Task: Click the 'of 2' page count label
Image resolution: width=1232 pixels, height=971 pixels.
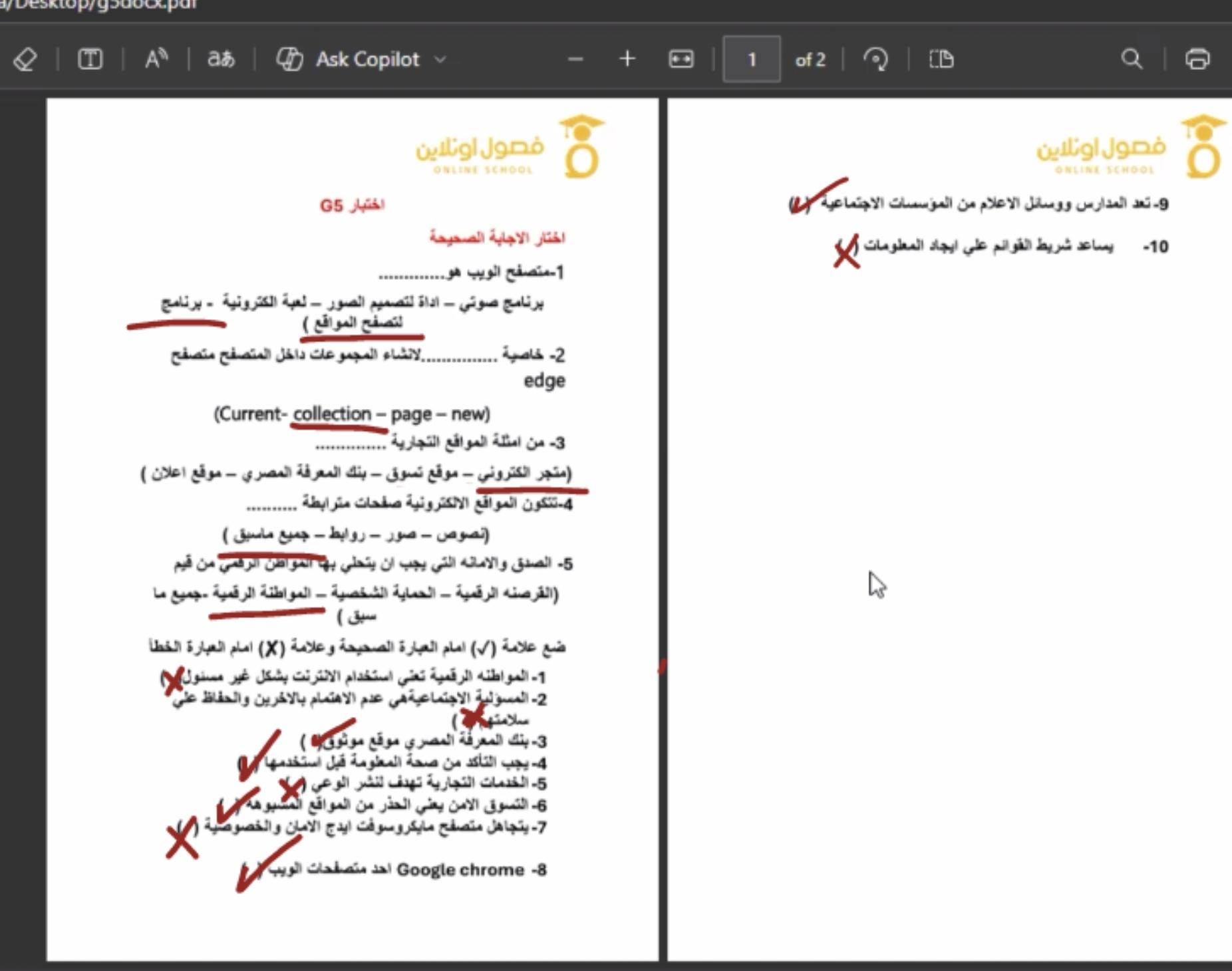Action: point(810,60)
